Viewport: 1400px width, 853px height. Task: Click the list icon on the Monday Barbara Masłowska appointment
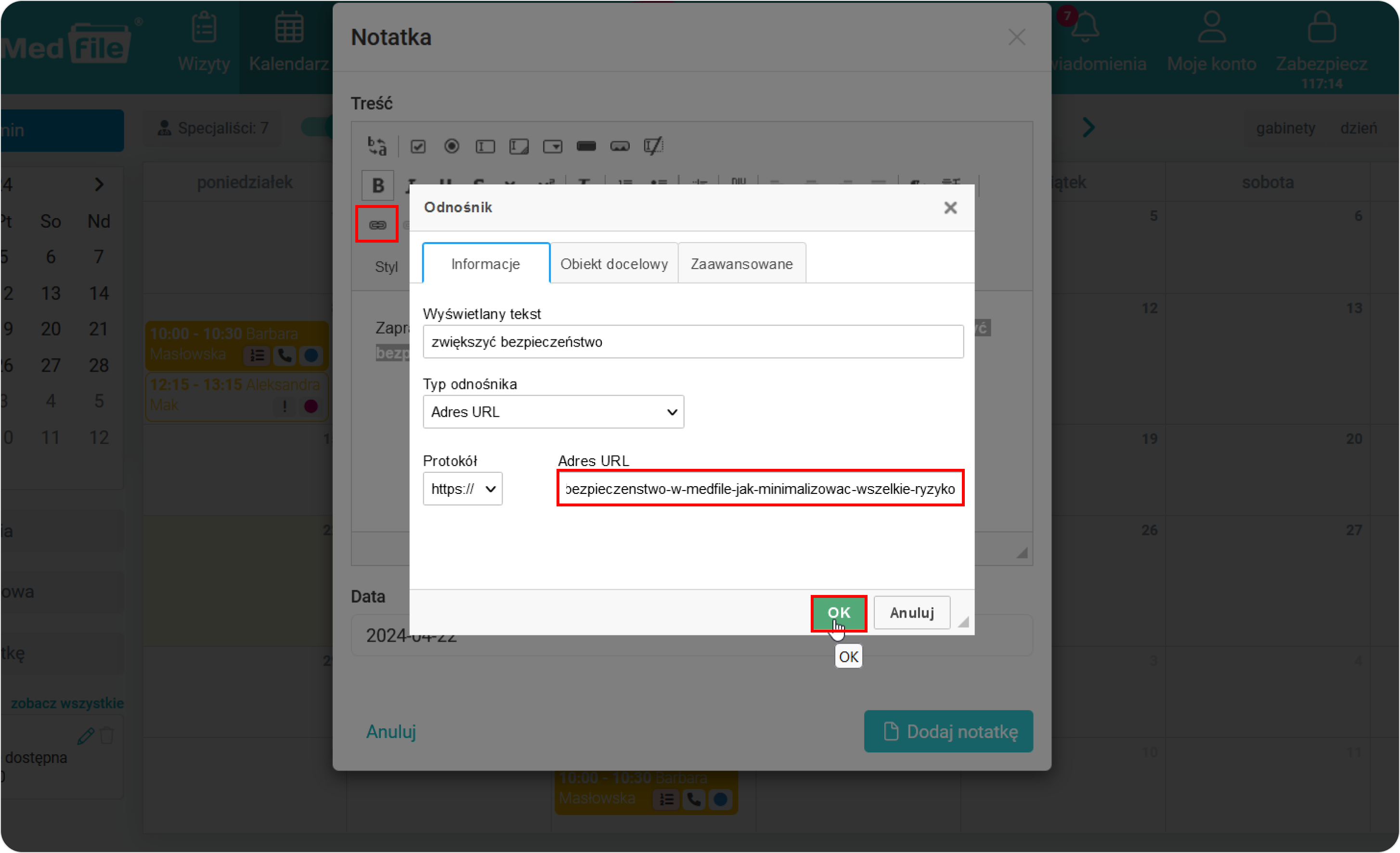click(x=257, y=356)
